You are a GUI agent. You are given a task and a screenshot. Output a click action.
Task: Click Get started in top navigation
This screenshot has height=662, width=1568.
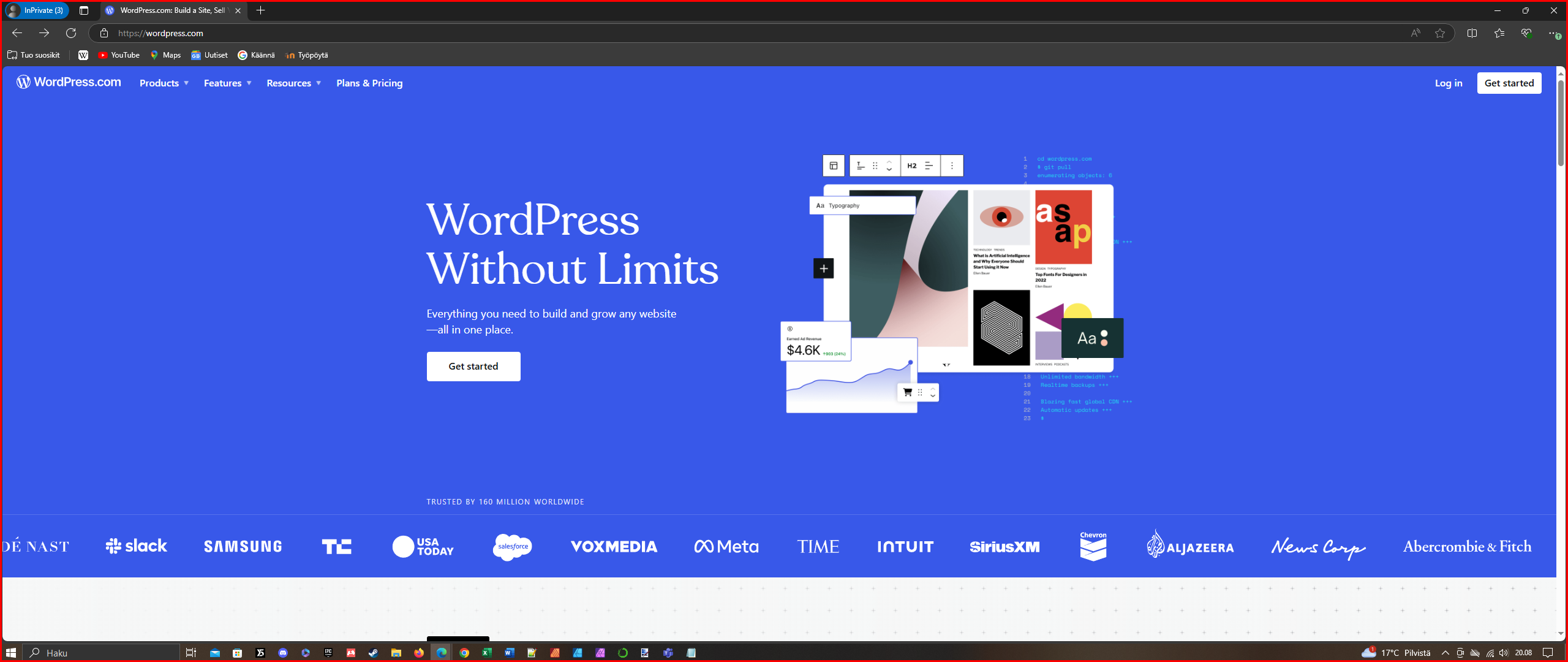click(x=1509, y=83)
